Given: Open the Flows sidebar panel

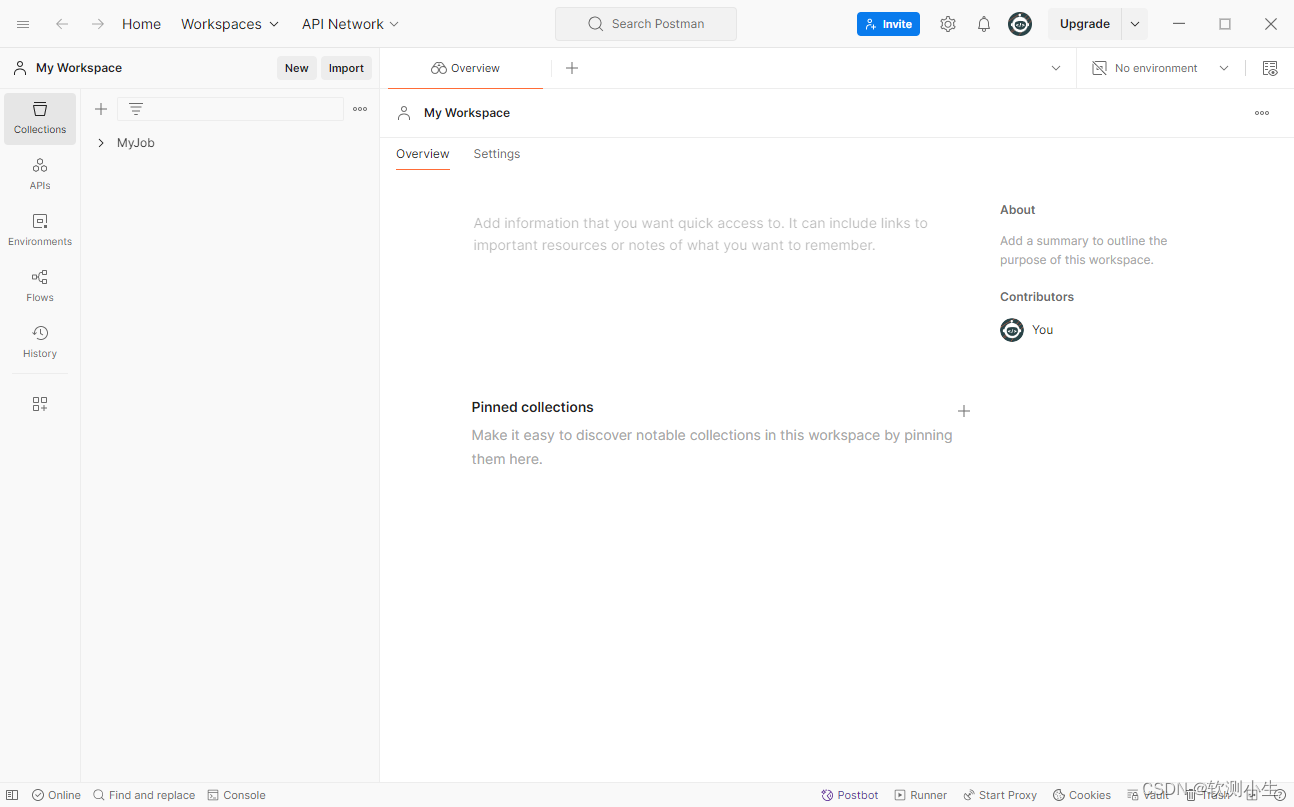Looking at the screenshot, I should tap(40, 286).
